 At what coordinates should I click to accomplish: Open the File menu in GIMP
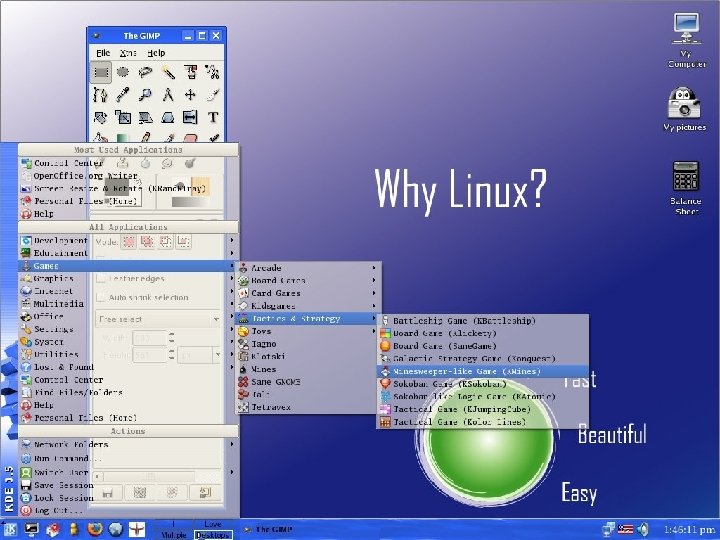[x=103, y=53]
